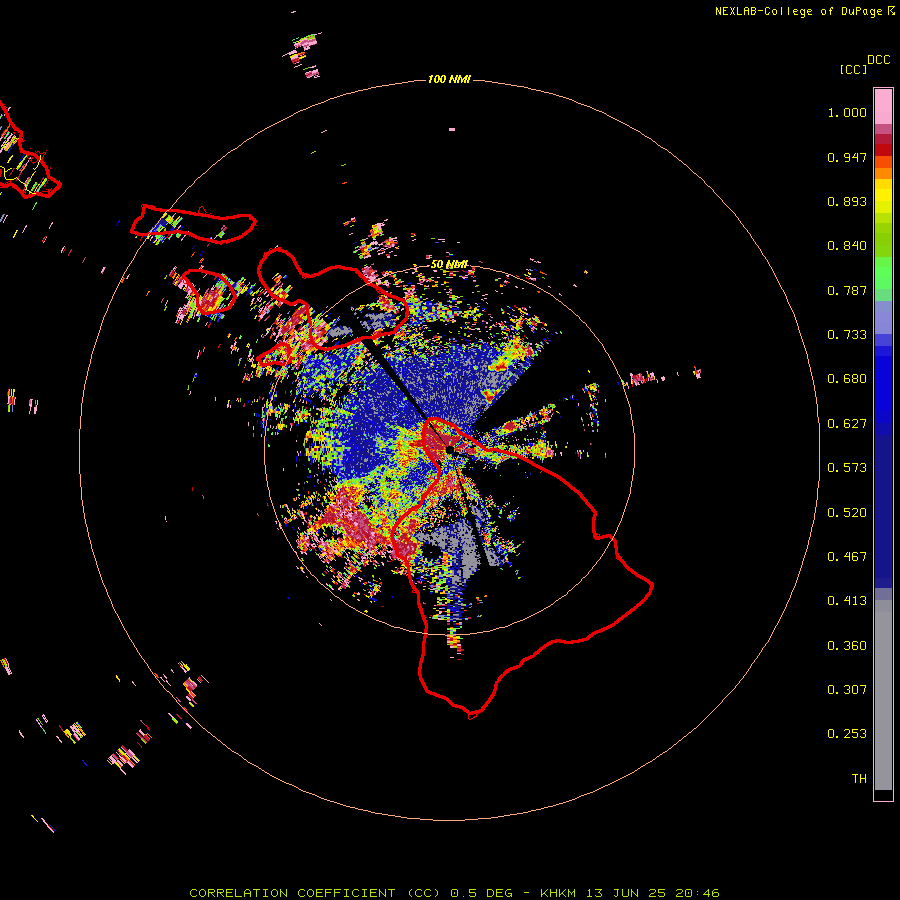900x900 pixels.
Task: Click the 0.573 scale value
Action: (847, 468)
